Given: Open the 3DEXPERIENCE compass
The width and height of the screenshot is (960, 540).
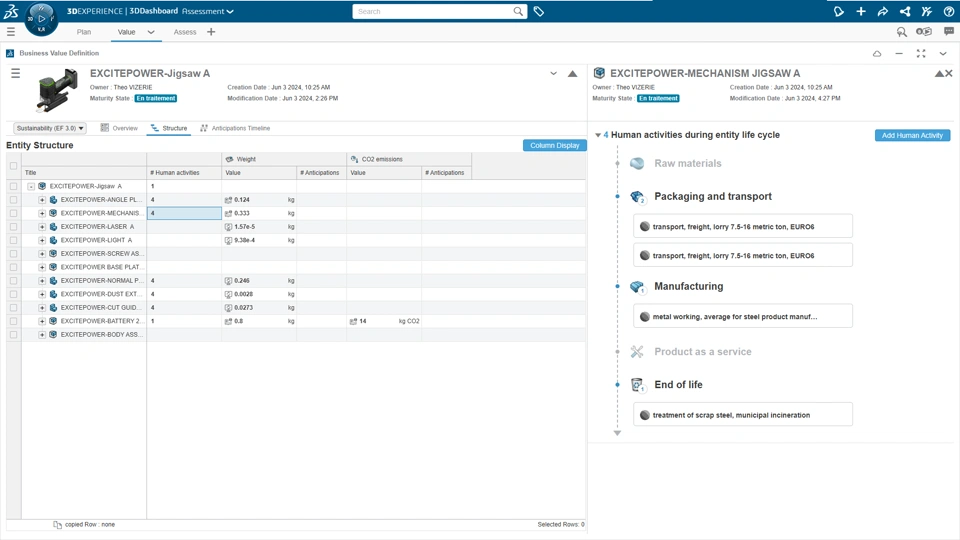Looking at the screenshot, I should point(41,19).
